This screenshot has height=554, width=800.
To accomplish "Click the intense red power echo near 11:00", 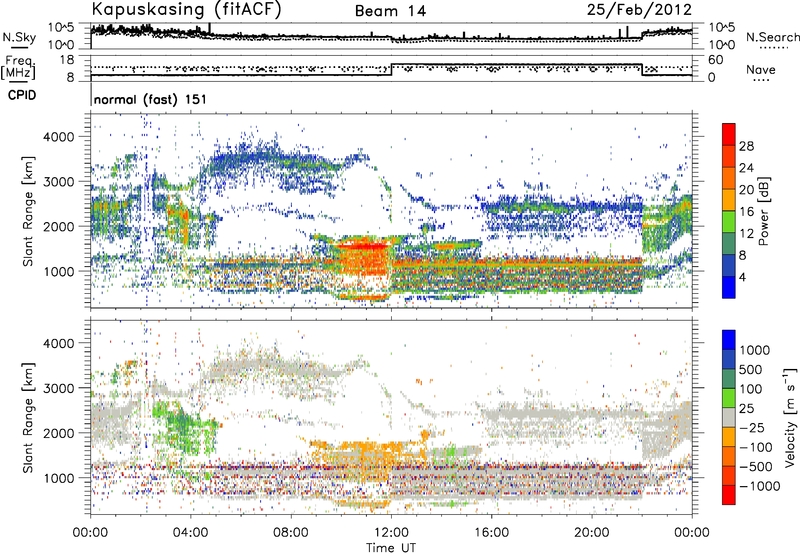I will (361, 247).
